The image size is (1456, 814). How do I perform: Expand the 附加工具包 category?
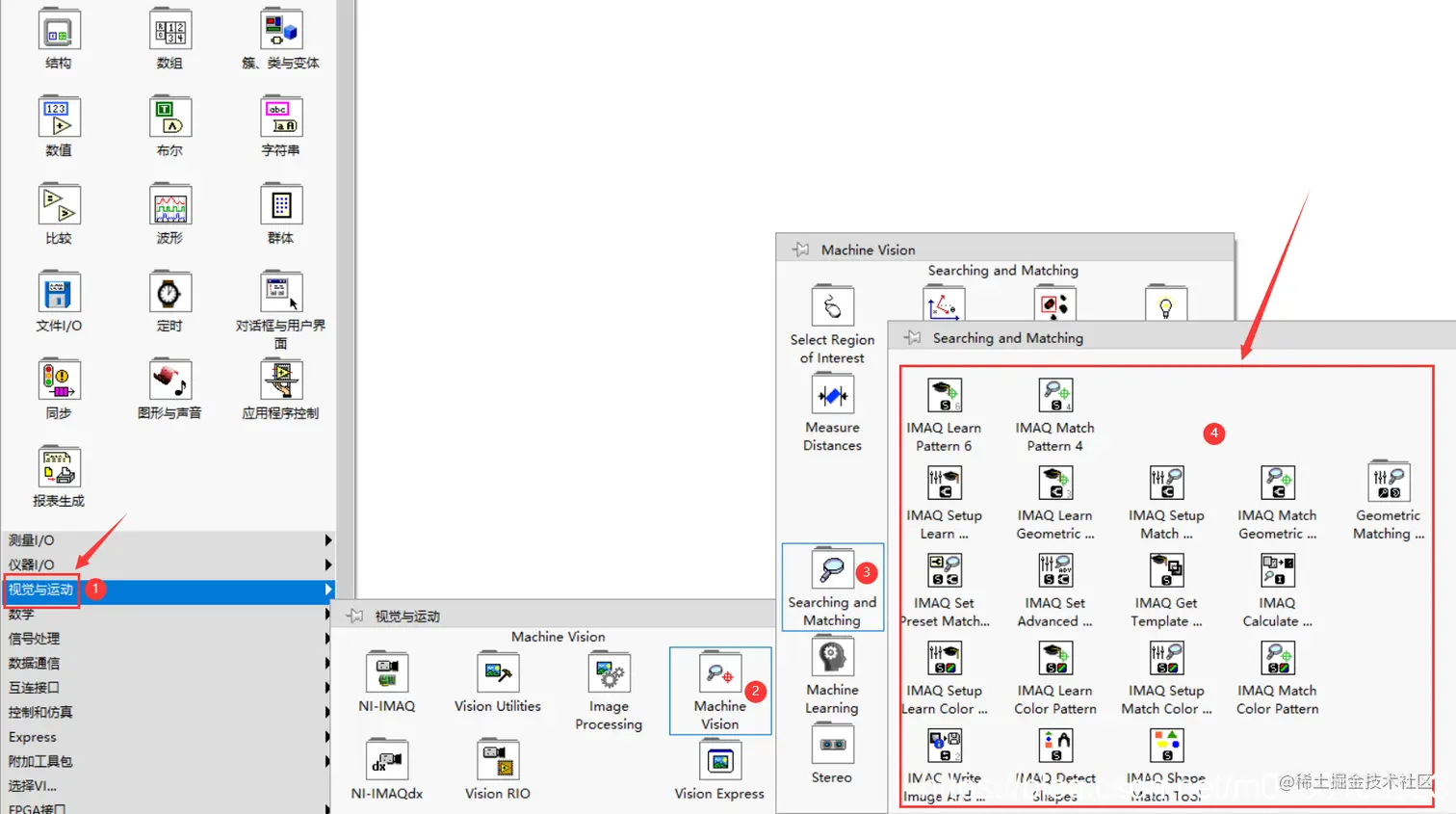(169, 761)
